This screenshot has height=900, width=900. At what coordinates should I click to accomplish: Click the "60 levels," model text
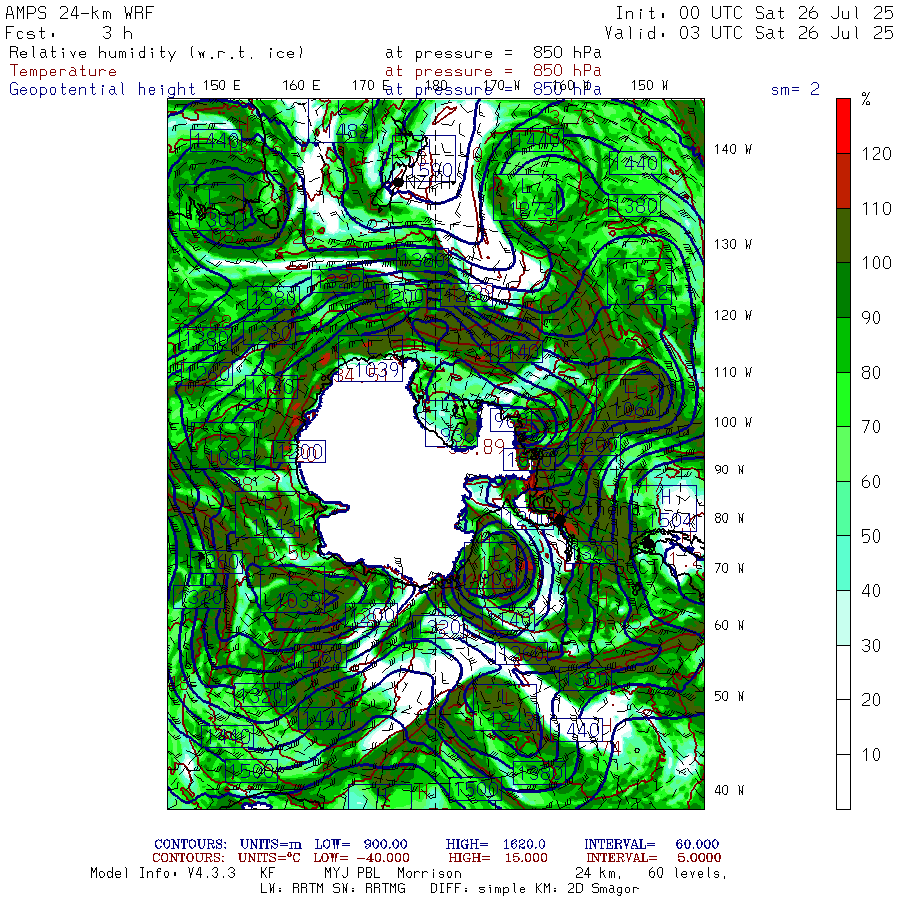[x=687, y=873]
